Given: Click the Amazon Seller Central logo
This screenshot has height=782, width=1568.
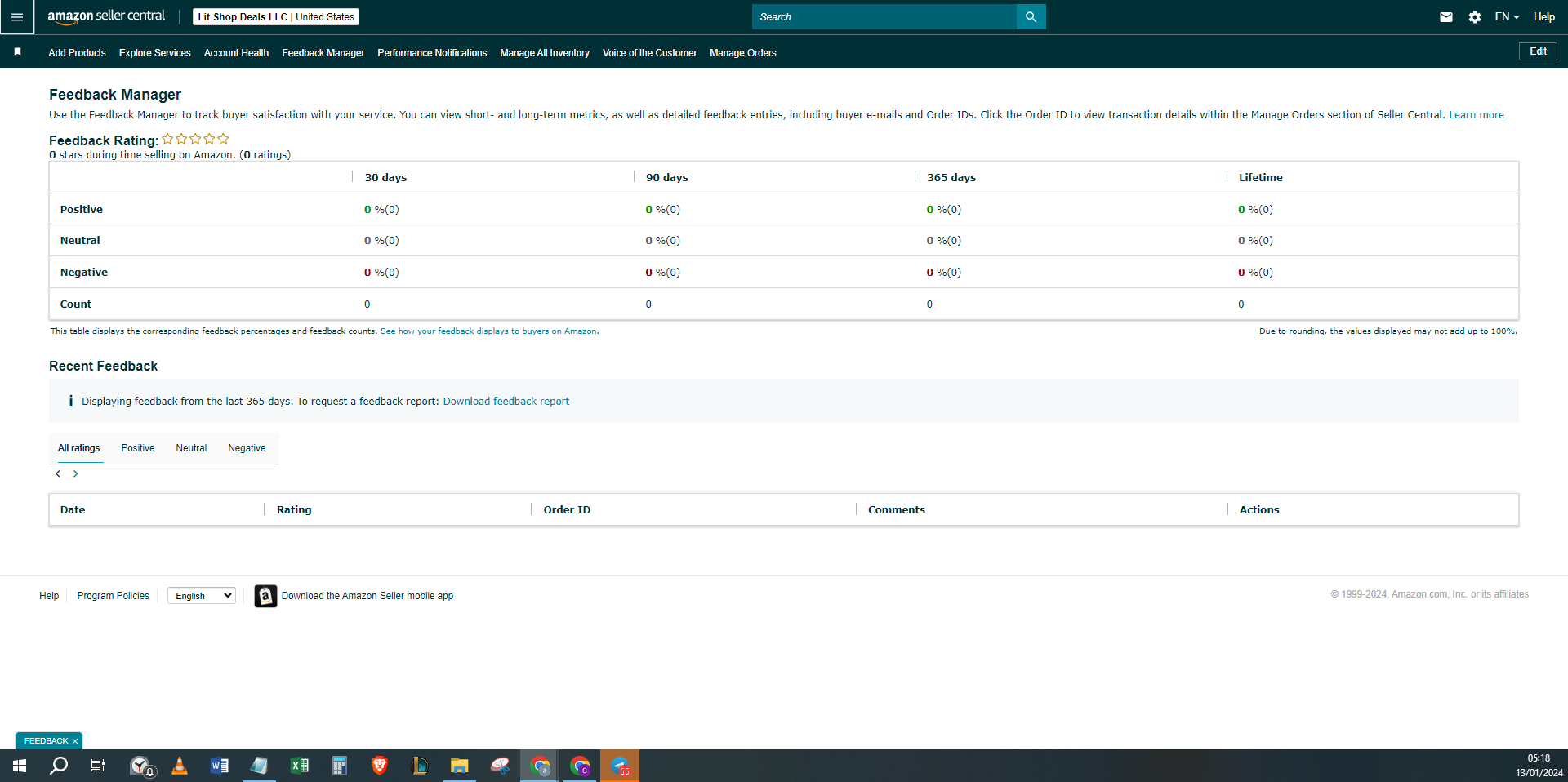Looking at the screenshot, I should click(106, 16).
